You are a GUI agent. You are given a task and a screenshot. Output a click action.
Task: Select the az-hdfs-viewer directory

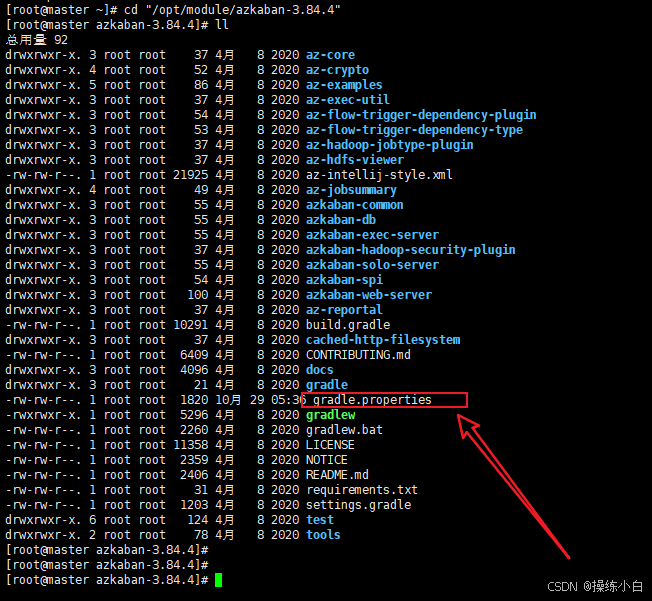point(355,160)
